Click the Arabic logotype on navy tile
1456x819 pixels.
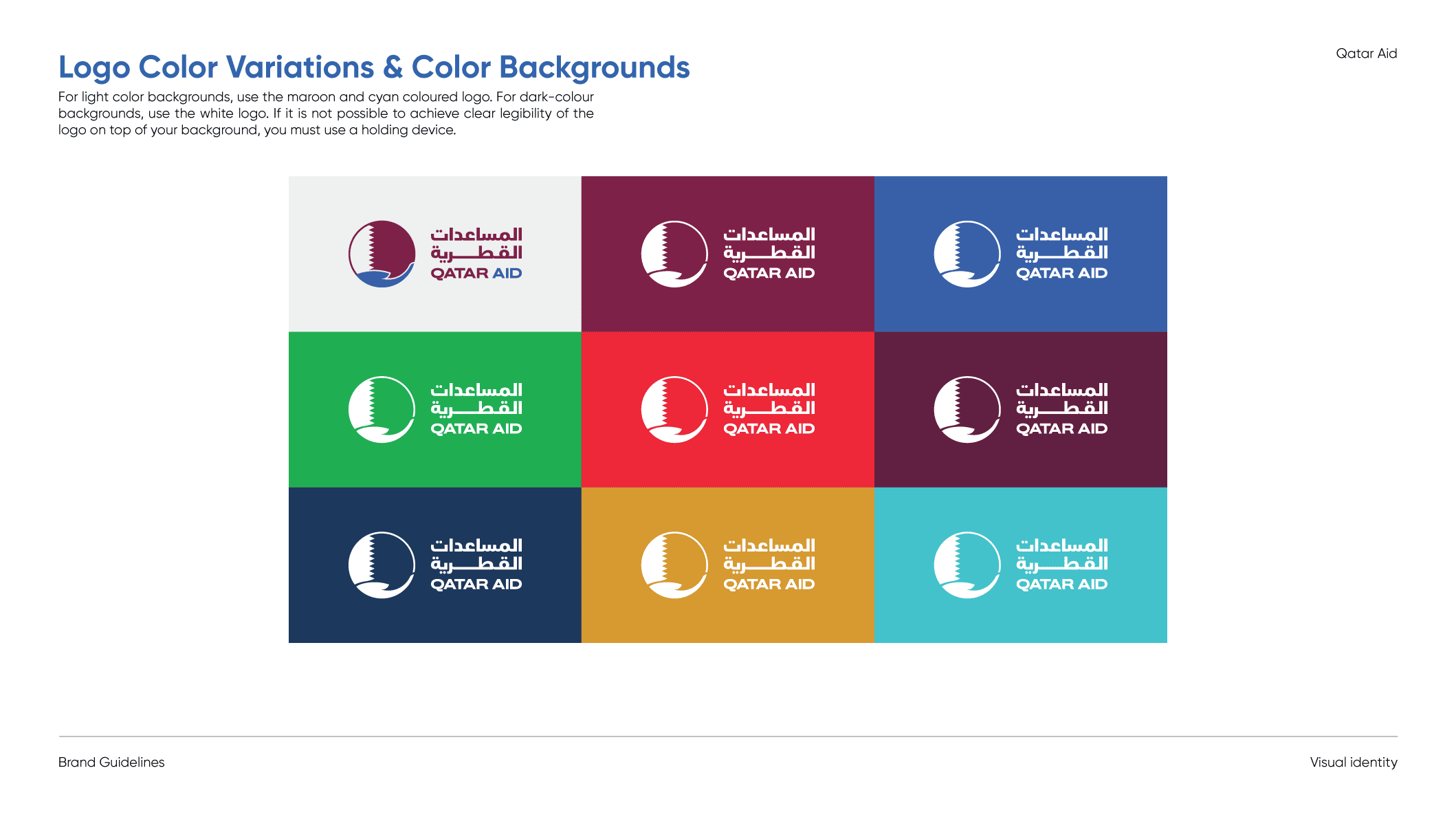coord(476,555)
